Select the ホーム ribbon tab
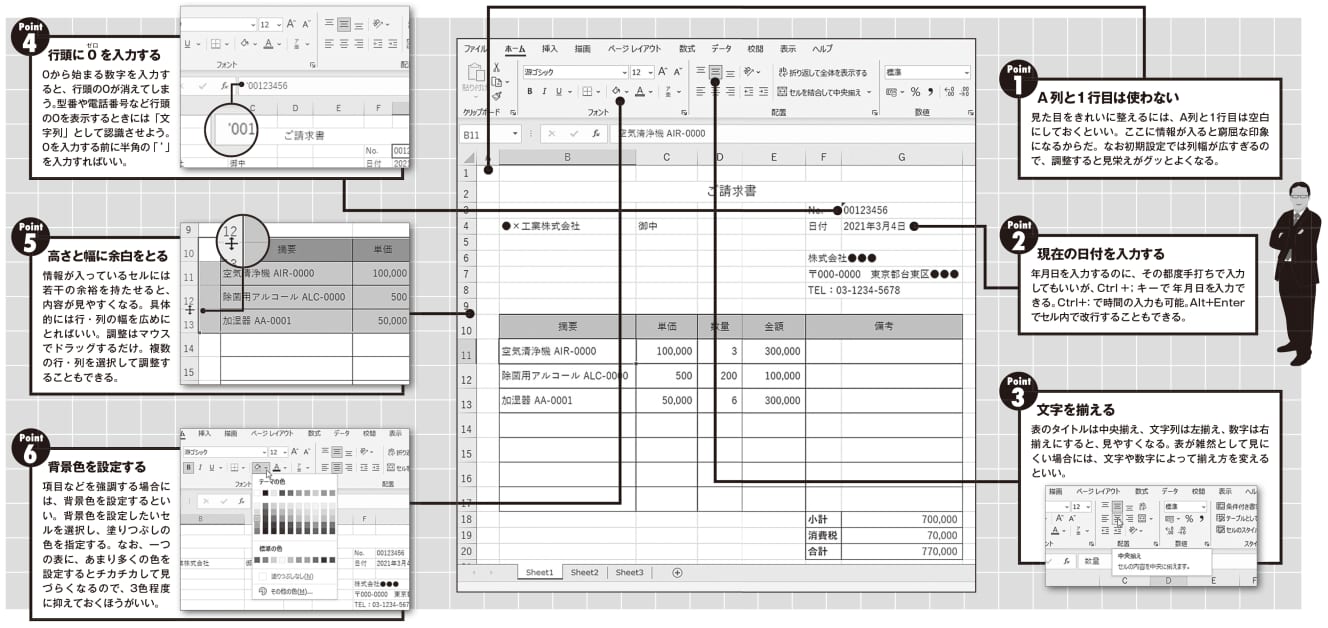The height and width of the screenshot is (628, 1328). coord(515,48)
